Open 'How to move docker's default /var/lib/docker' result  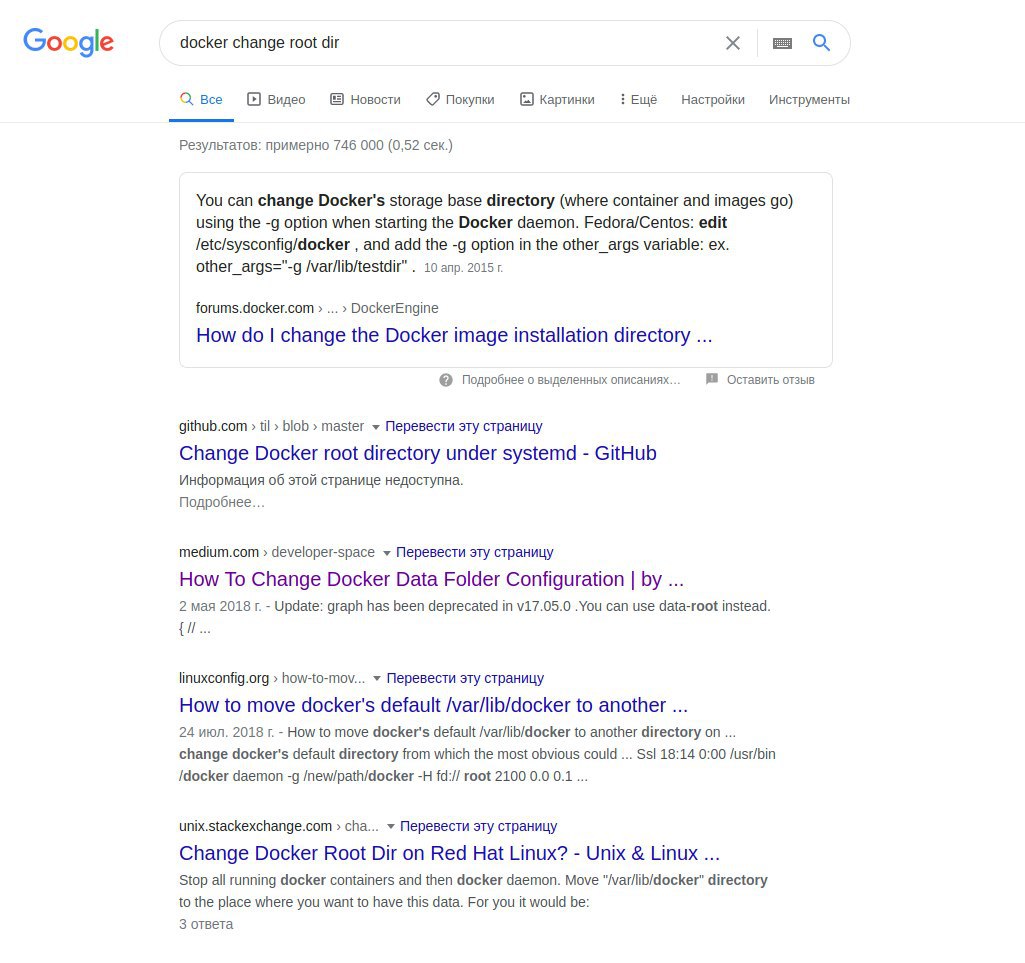[433, 705]
